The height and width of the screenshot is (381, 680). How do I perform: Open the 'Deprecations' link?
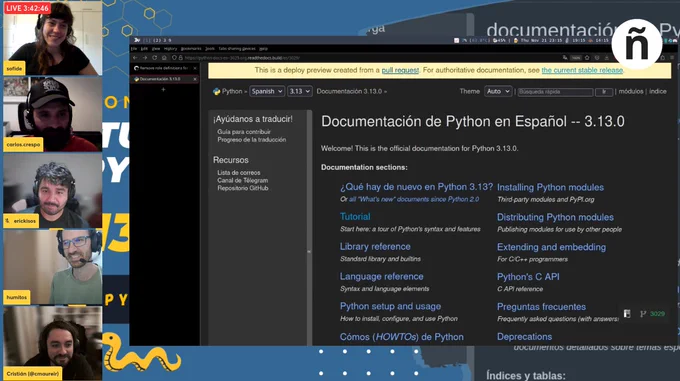524,337
